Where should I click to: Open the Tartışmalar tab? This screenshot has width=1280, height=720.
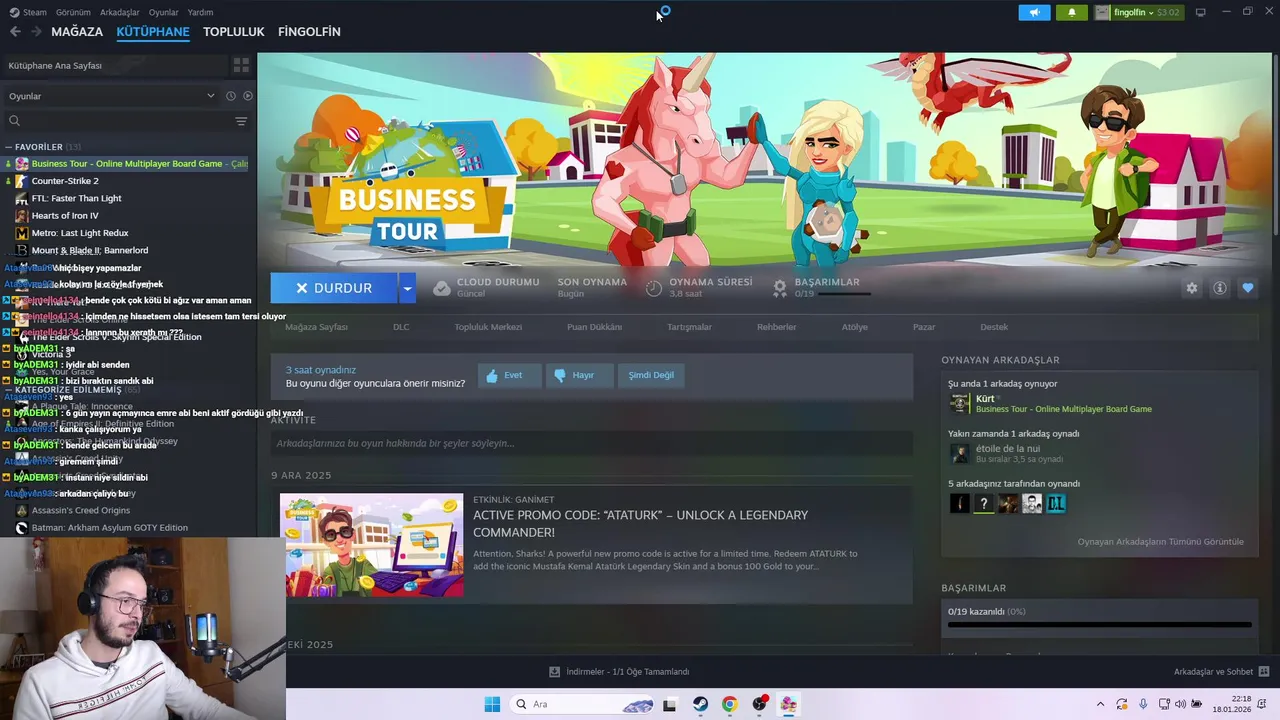(x=689, y=327)
